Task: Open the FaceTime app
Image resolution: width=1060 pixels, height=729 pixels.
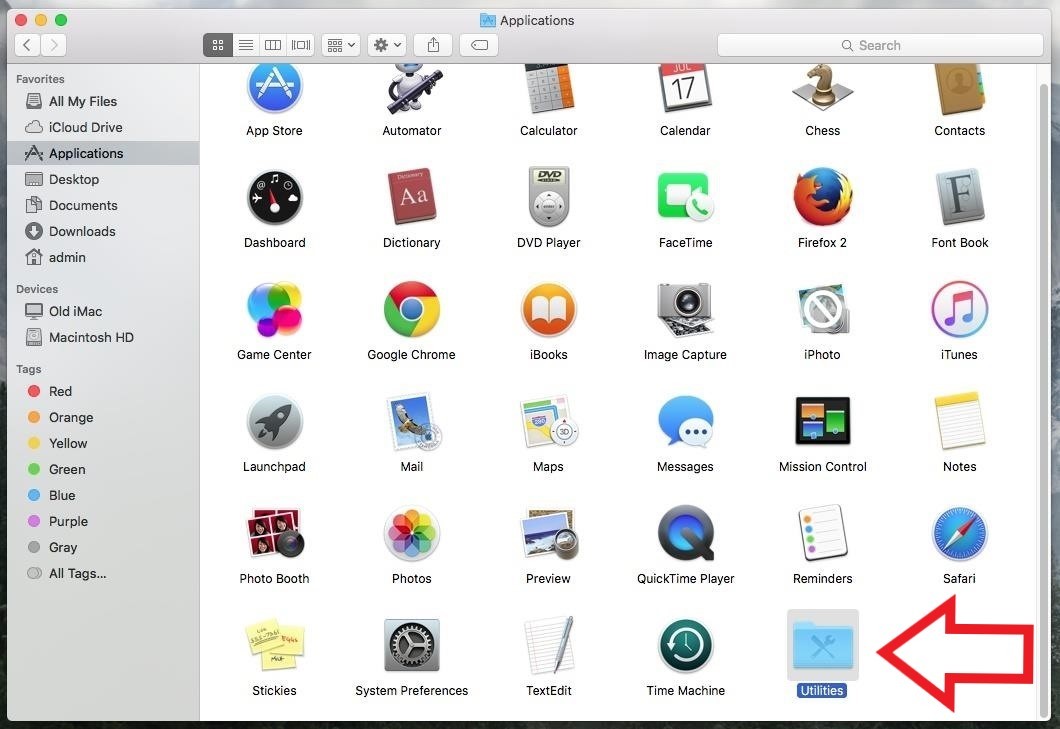Action: click(x=685, y=196)
